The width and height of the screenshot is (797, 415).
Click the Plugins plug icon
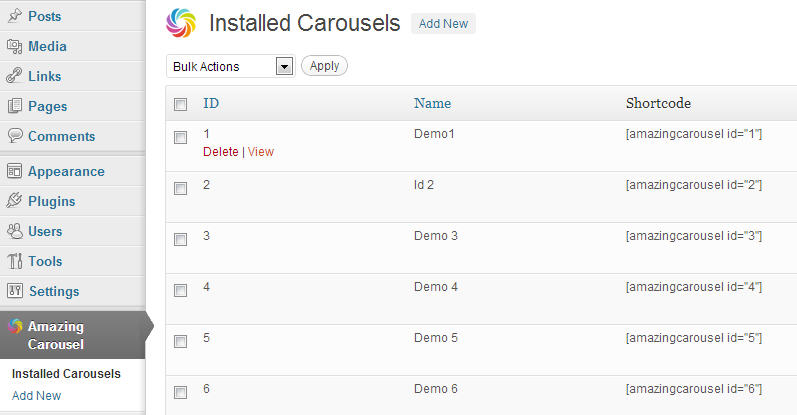14,201
